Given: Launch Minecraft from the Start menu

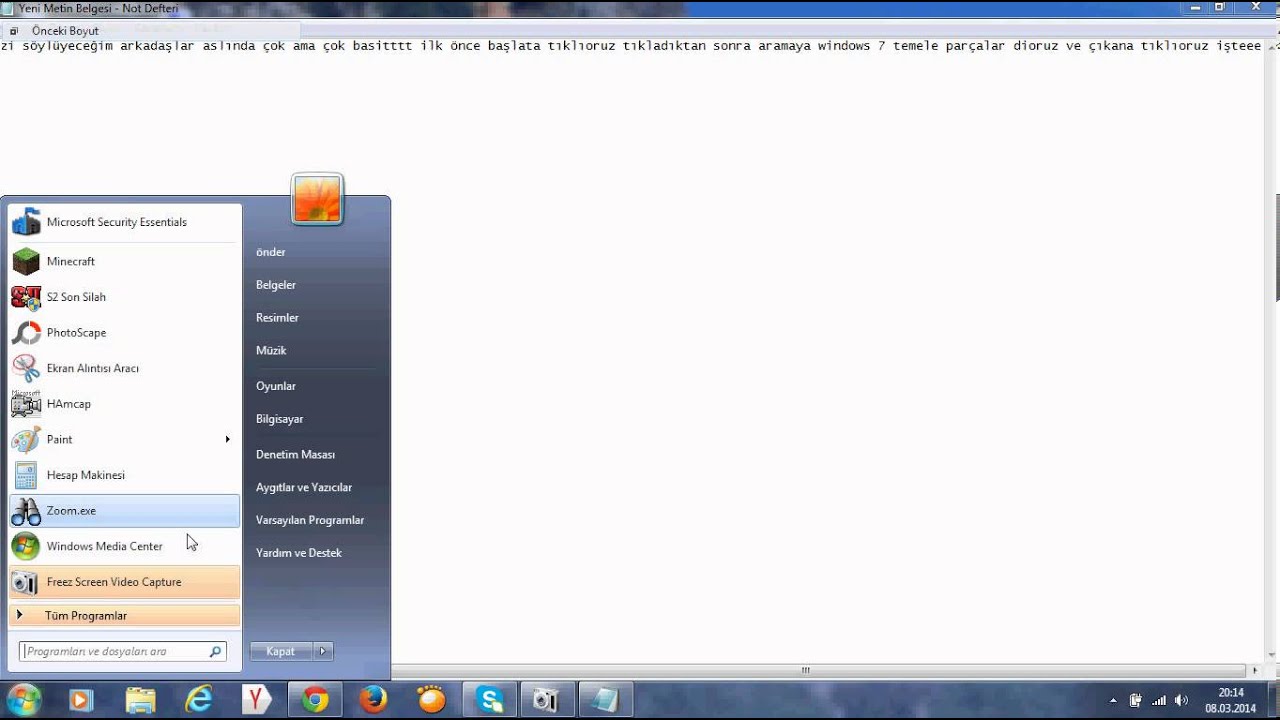Looking at the screenshot, I should click(x=125, y=261).
